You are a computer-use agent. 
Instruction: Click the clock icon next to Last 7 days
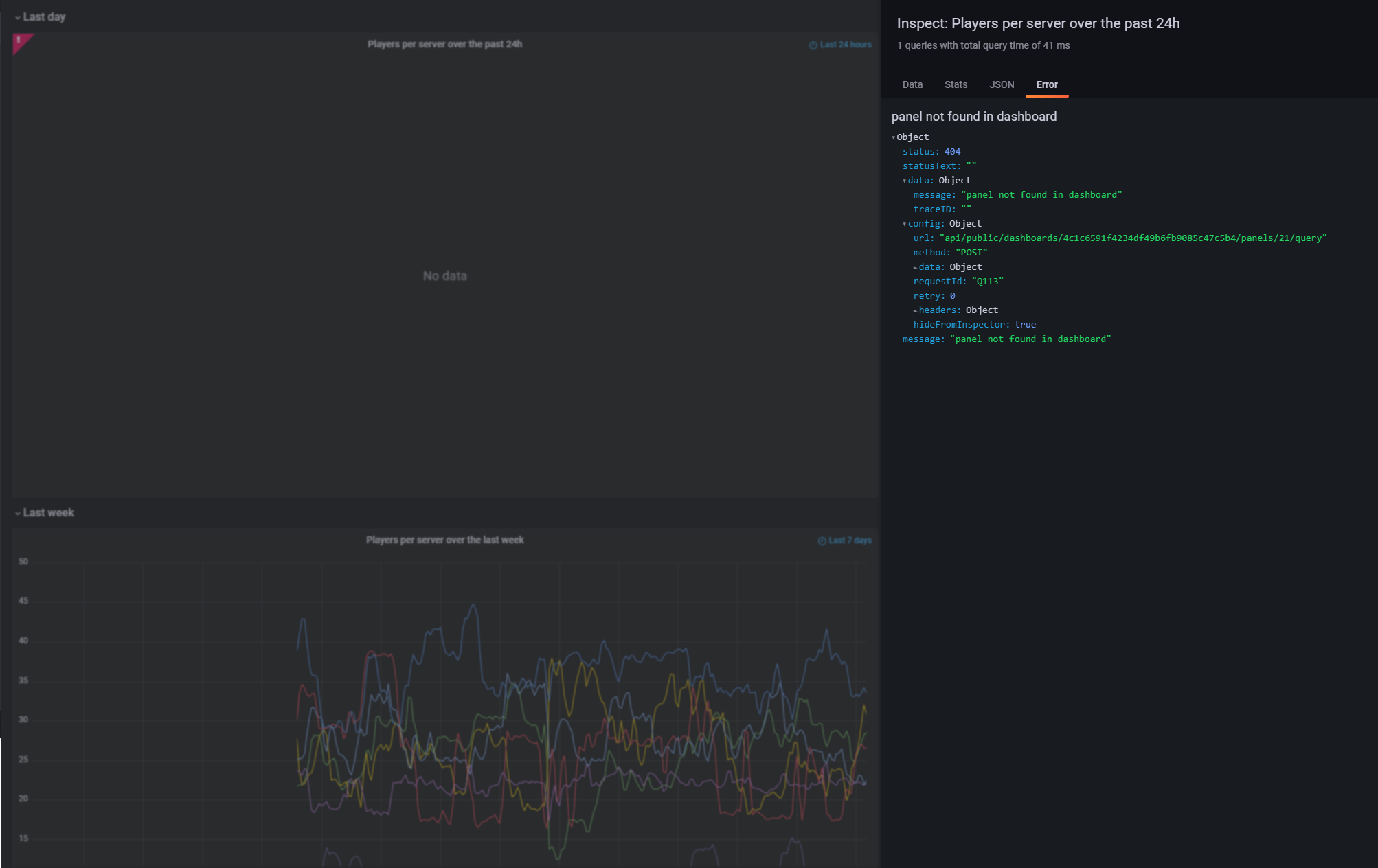[821, 540]
